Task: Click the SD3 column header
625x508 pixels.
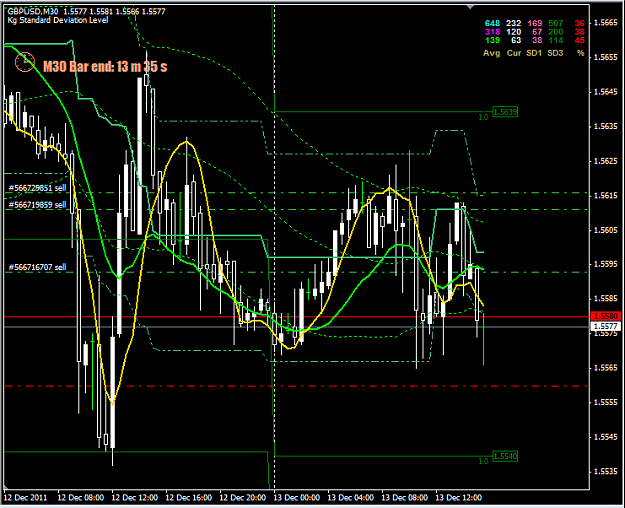Action: pos(555,53)
